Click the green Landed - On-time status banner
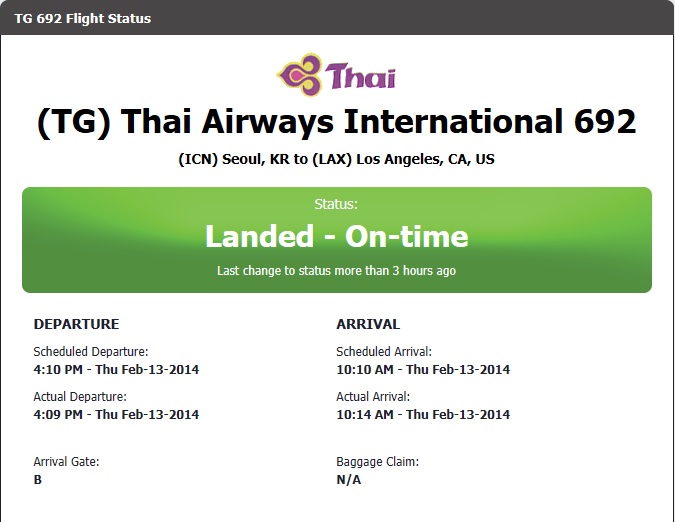The width and height of the screenshot is (675, 522). coord(337,240)
